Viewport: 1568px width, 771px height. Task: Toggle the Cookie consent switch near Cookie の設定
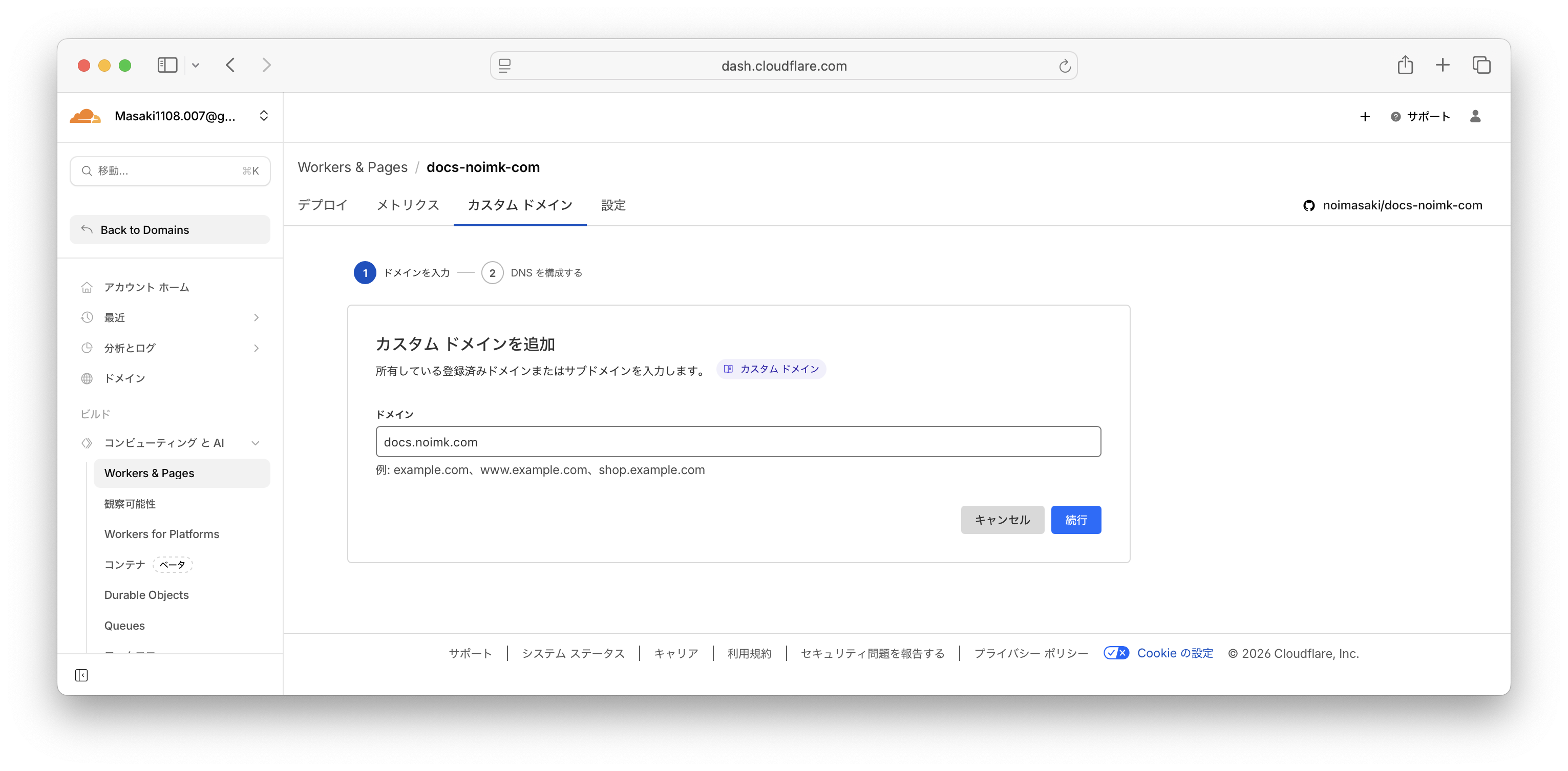[1116, 652]
